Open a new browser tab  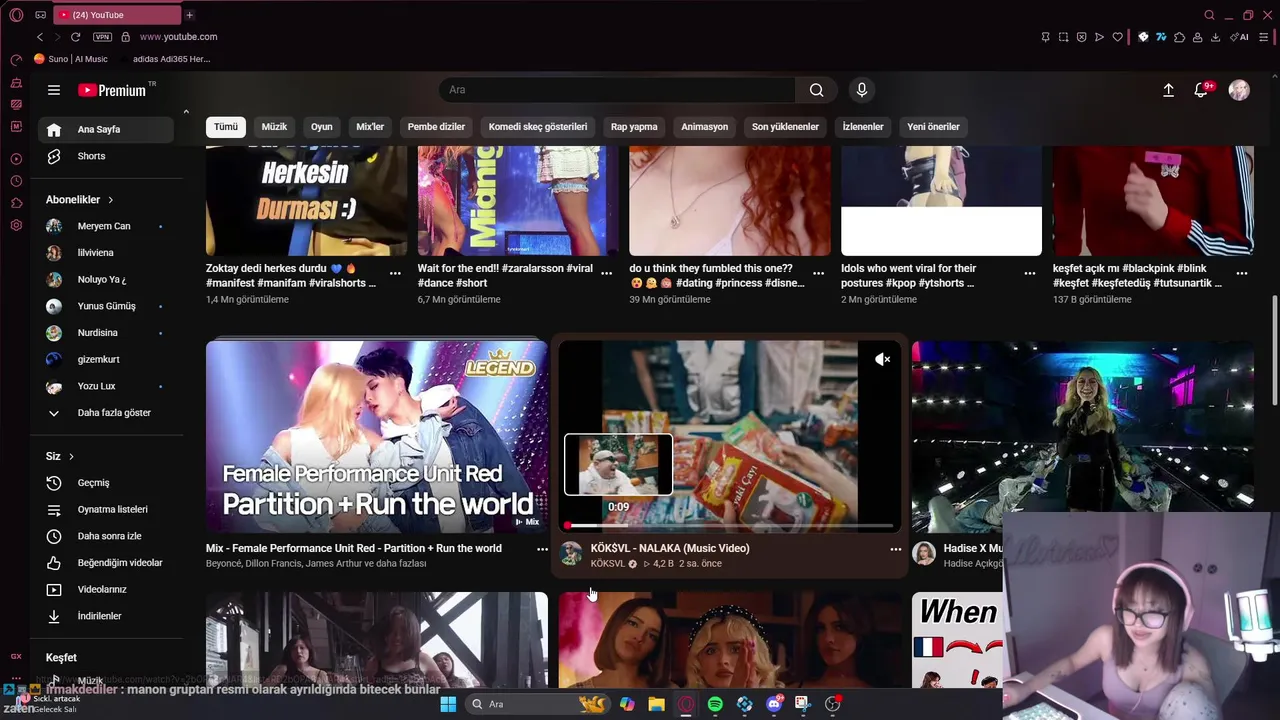pos(189,15)
